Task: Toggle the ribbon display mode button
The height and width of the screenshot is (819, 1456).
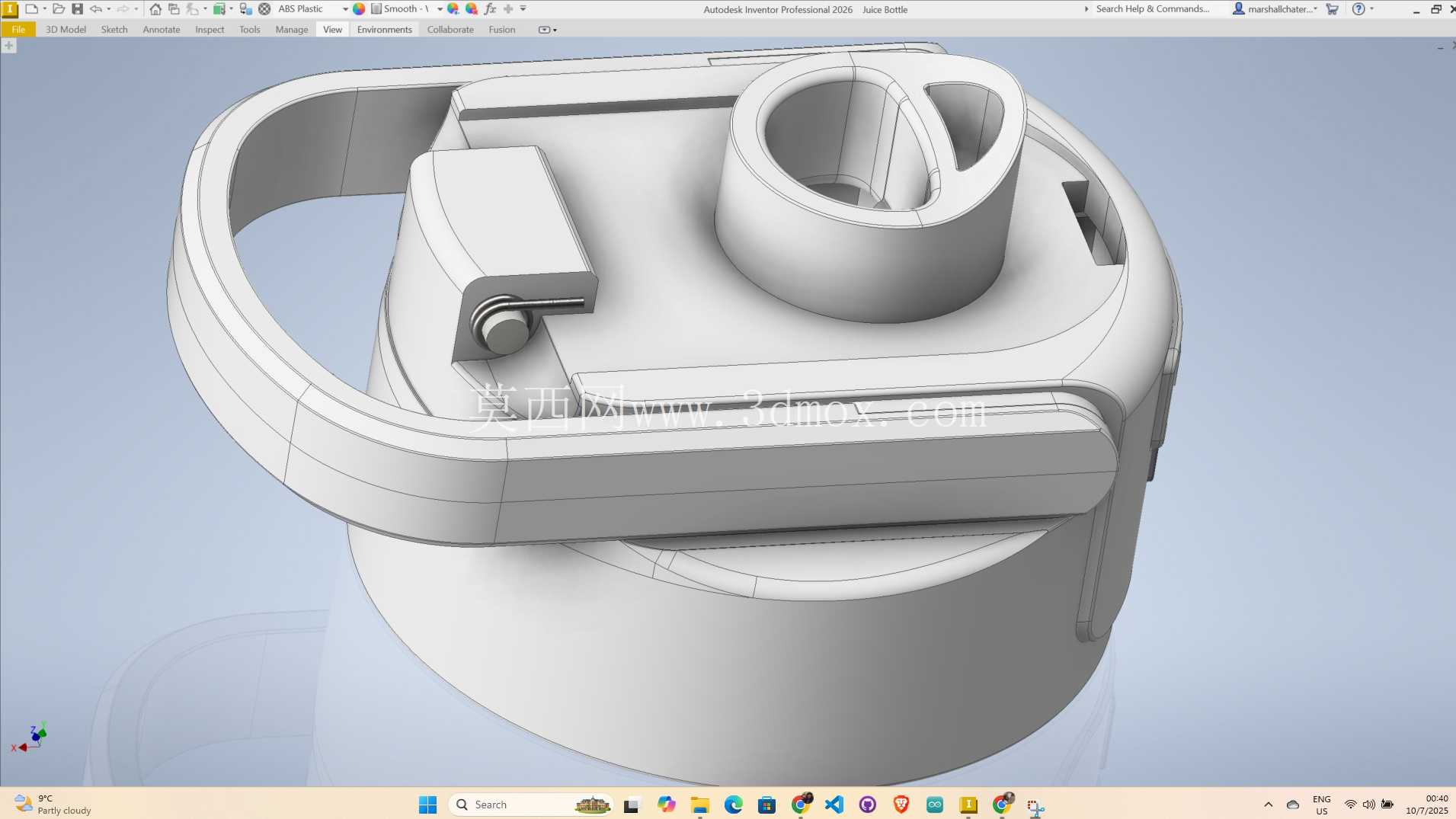Action: point(547,30)
